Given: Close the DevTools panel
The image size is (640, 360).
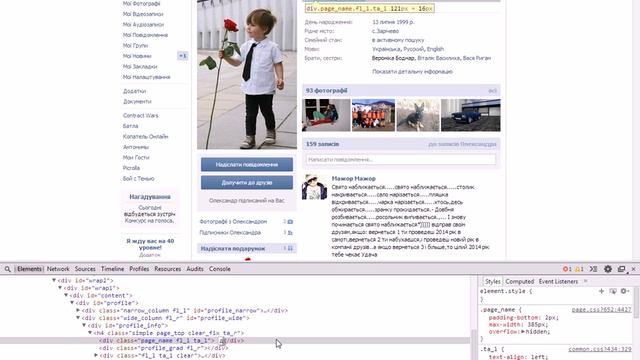Looking at the screenshot, I should 633,269.
